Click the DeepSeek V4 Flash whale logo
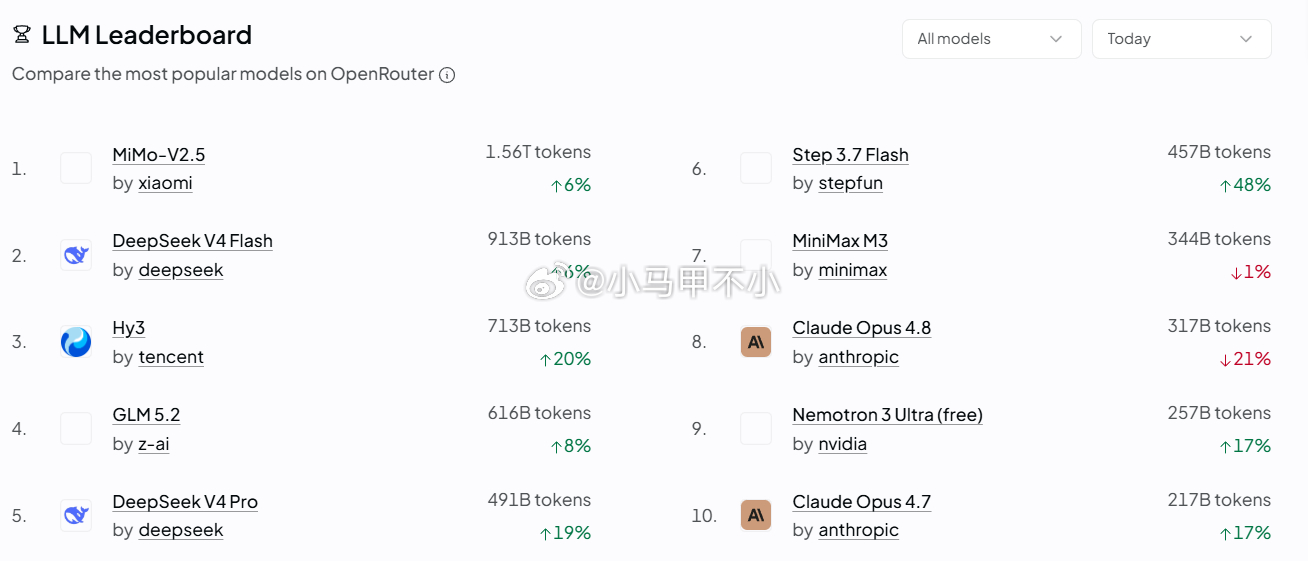Screen dimensions: 1308x561 76,255
